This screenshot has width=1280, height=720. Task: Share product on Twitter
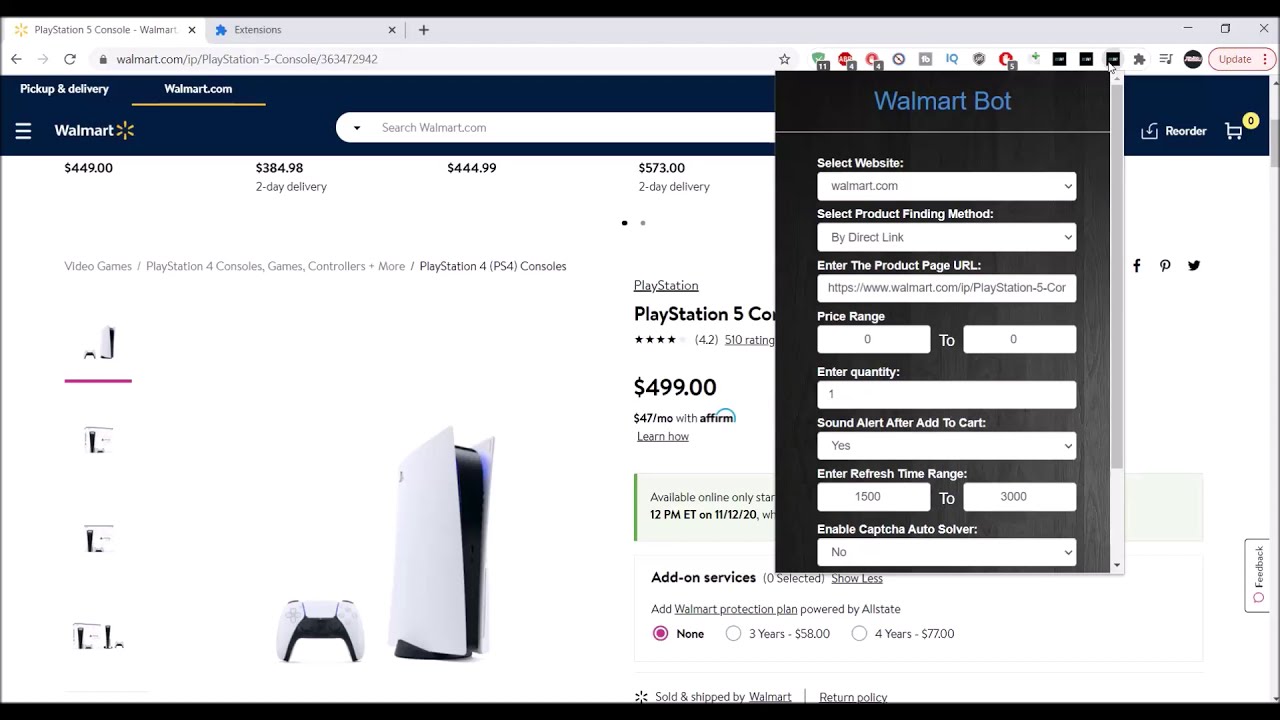[x=1194, y=266]
